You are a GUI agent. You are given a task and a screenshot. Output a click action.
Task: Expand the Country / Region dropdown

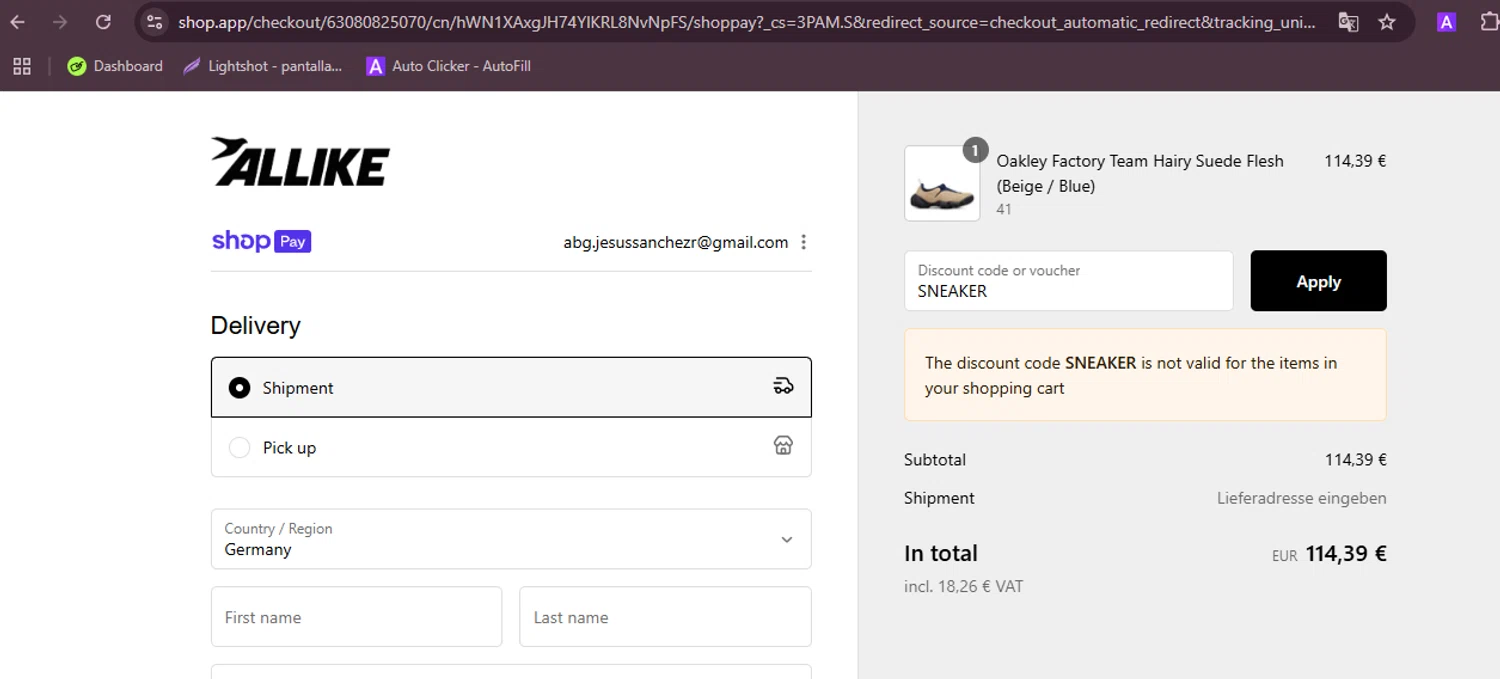click(x=511, y=539)
